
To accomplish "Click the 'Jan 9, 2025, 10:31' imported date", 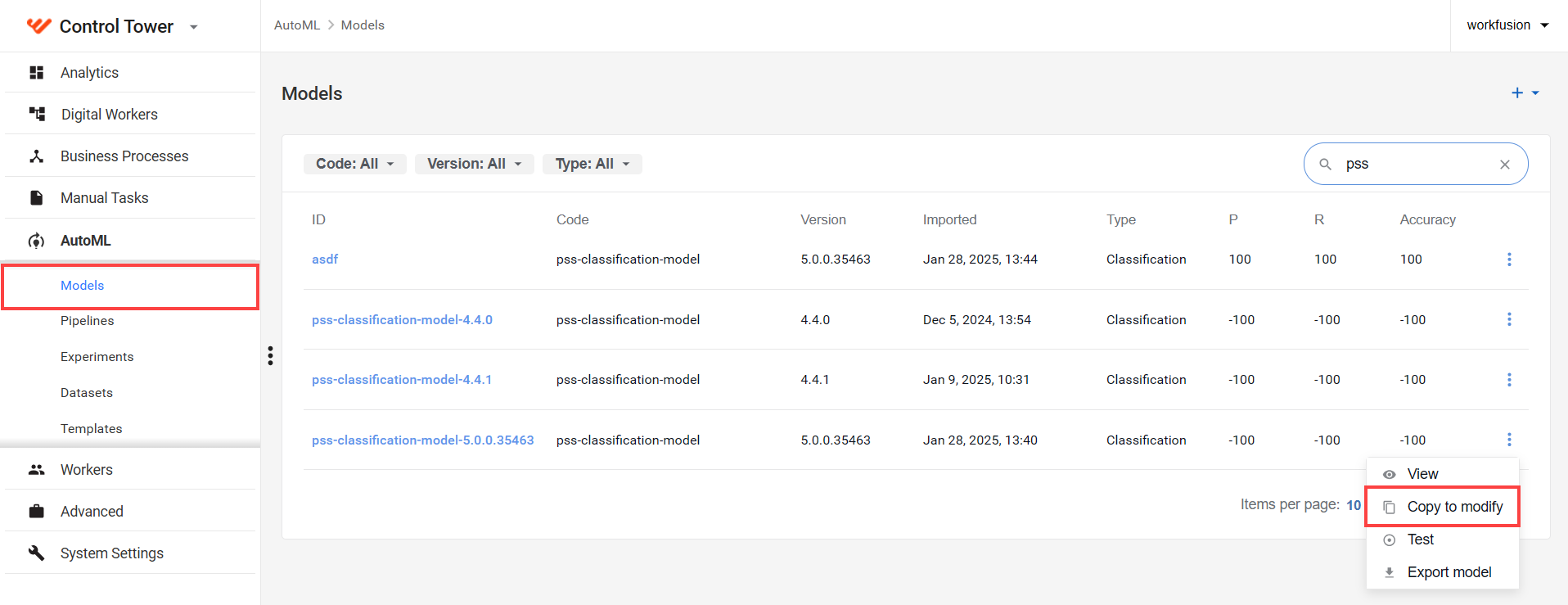I will click(x=976, y=380).
